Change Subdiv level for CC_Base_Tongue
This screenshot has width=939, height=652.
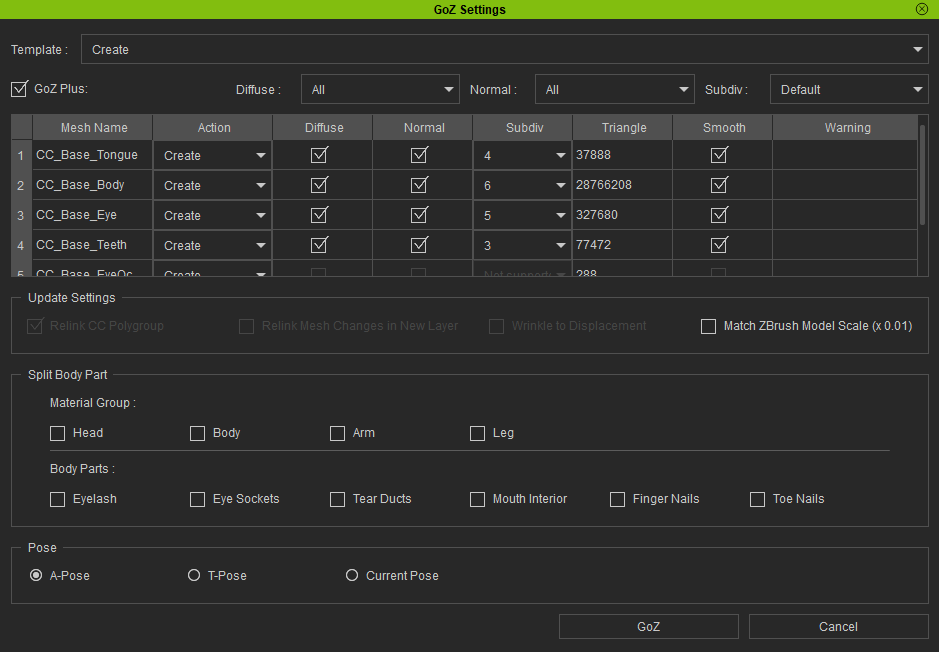[x=523, y=155]
